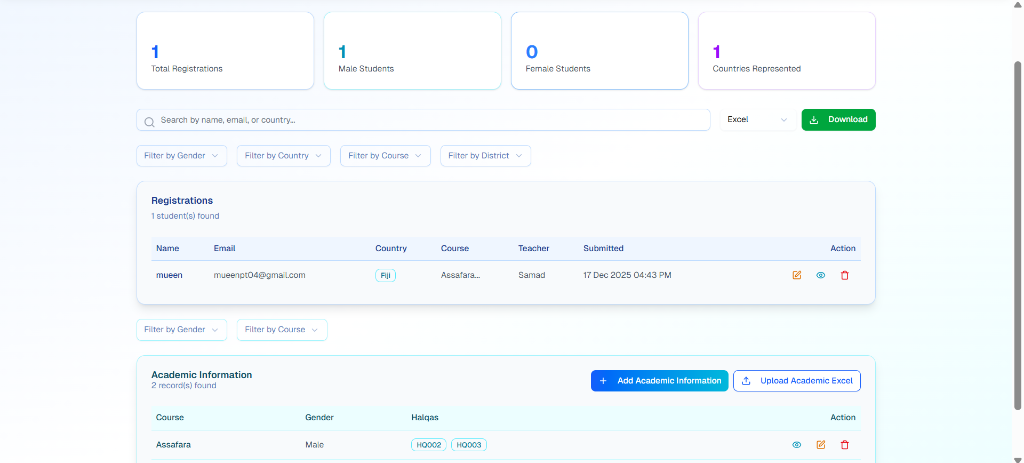View mueen's registration details via eye icon
Screen dimensions: 1024x463
[x=821, y=275]
